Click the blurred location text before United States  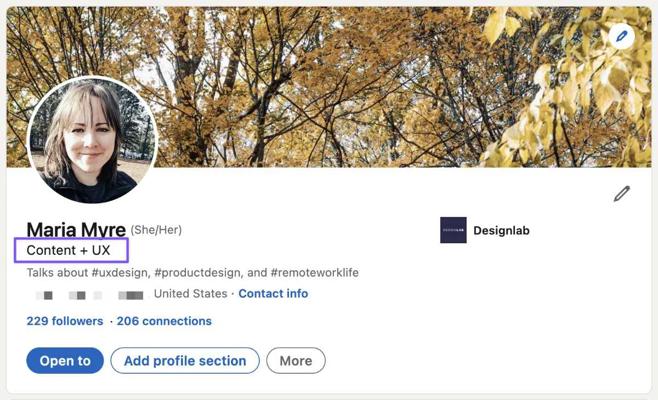[x=90, y=295]
